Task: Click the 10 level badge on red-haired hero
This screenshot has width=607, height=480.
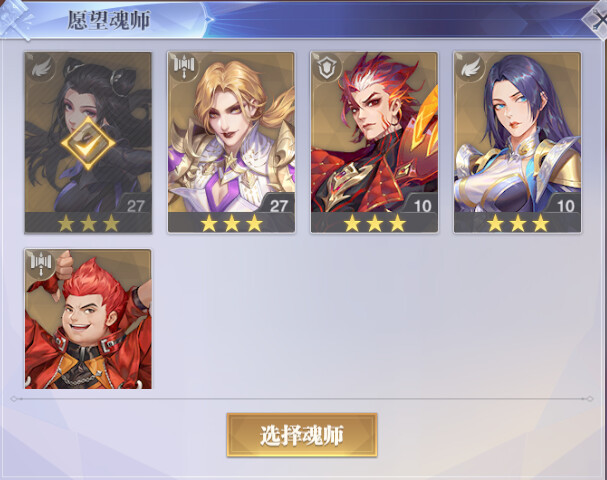Action: pos(422,206)
